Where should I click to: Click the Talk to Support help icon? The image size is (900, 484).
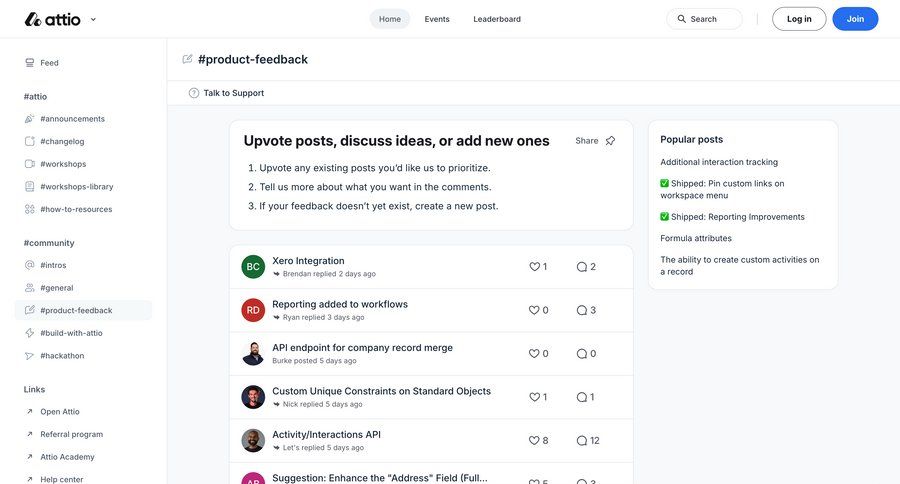pyautogui.click(x=194, y=93)
